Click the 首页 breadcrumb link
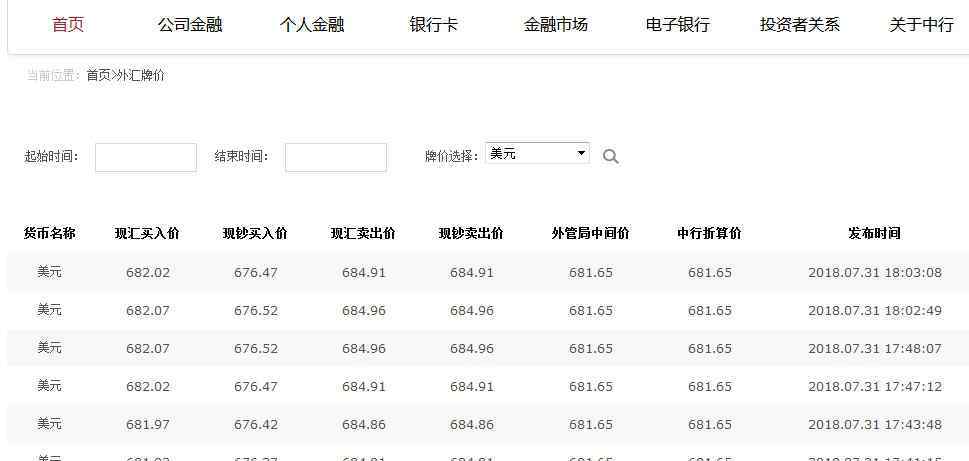 (98, 76)
